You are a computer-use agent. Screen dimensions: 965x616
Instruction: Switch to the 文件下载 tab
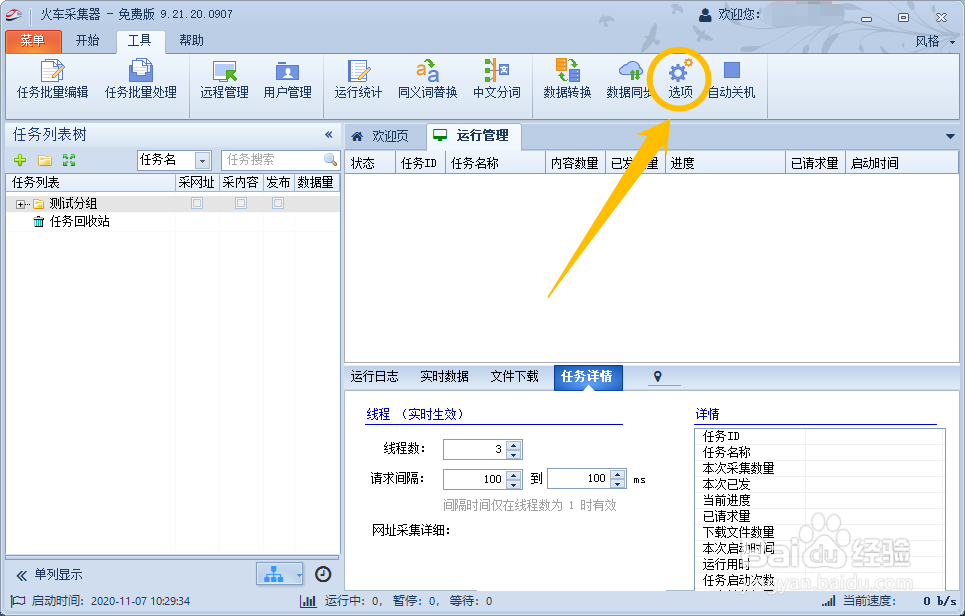tap(515, 377)
